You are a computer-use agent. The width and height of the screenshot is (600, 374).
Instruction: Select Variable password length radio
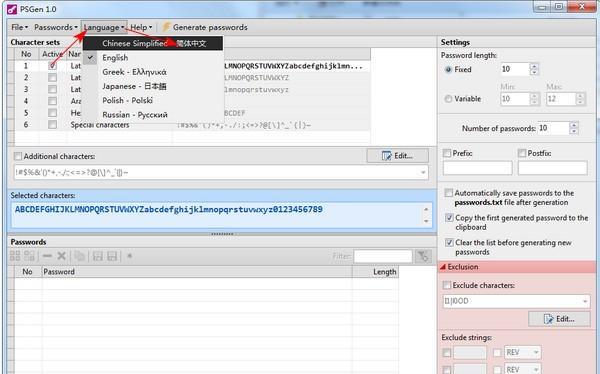click(x=448, y=99)
